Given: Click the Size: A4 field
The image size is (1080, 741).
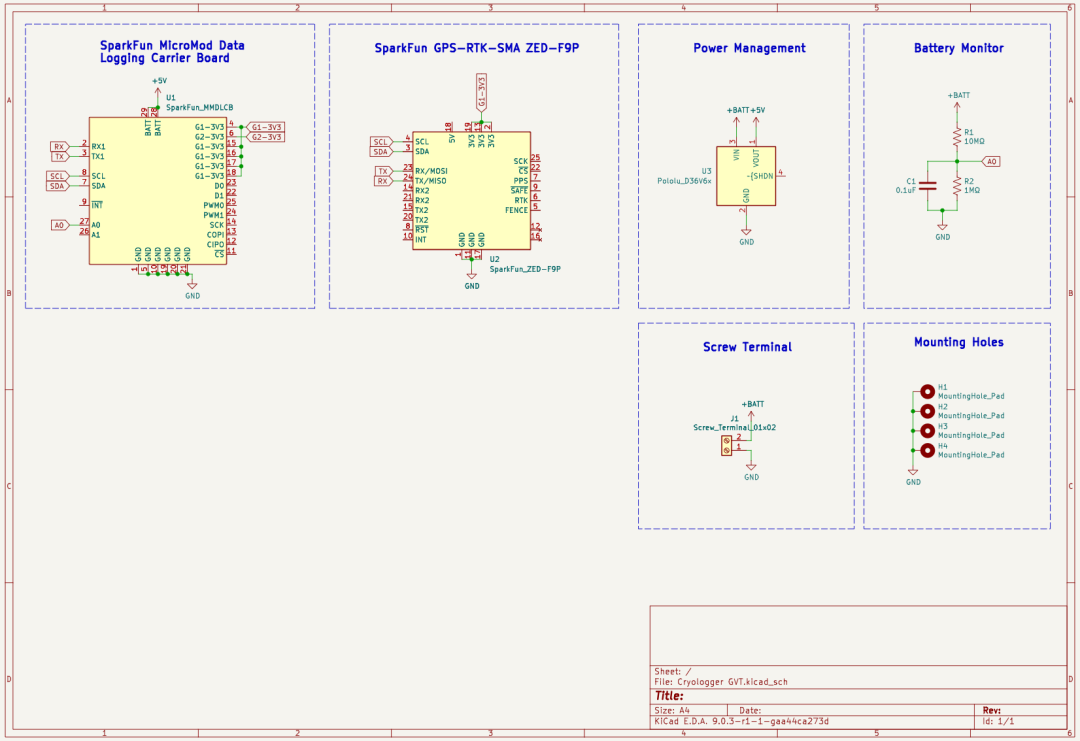Looking at the screenshot, I should pyautogui.click(x=672, y=710).
